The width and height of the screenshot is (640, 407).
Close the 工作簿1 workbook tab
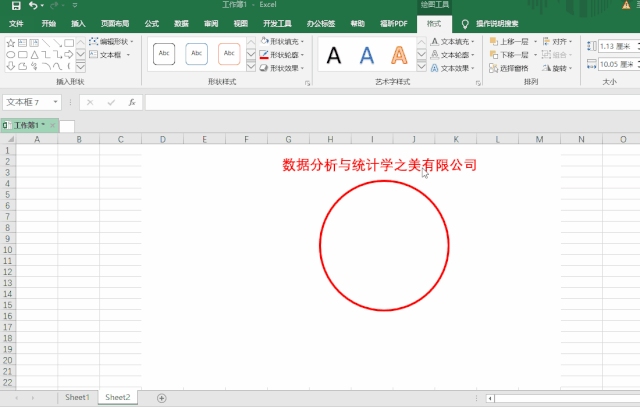[x=53, y=125]
